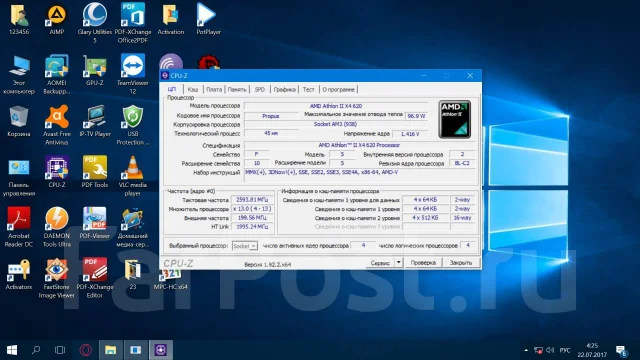Screen dimensions: 640x360
Task: Open the folder named 23
Action: (133, 275)
